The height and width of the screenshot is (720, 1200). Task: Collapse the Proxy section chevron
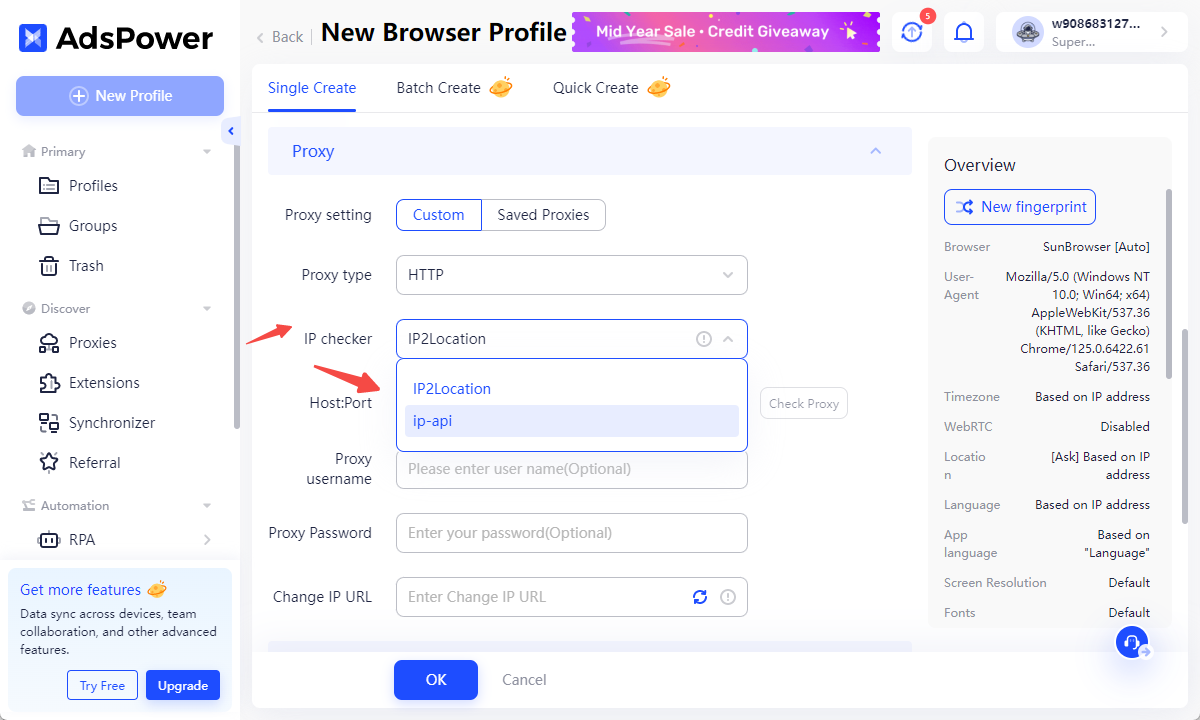click(x=875, y=151)
